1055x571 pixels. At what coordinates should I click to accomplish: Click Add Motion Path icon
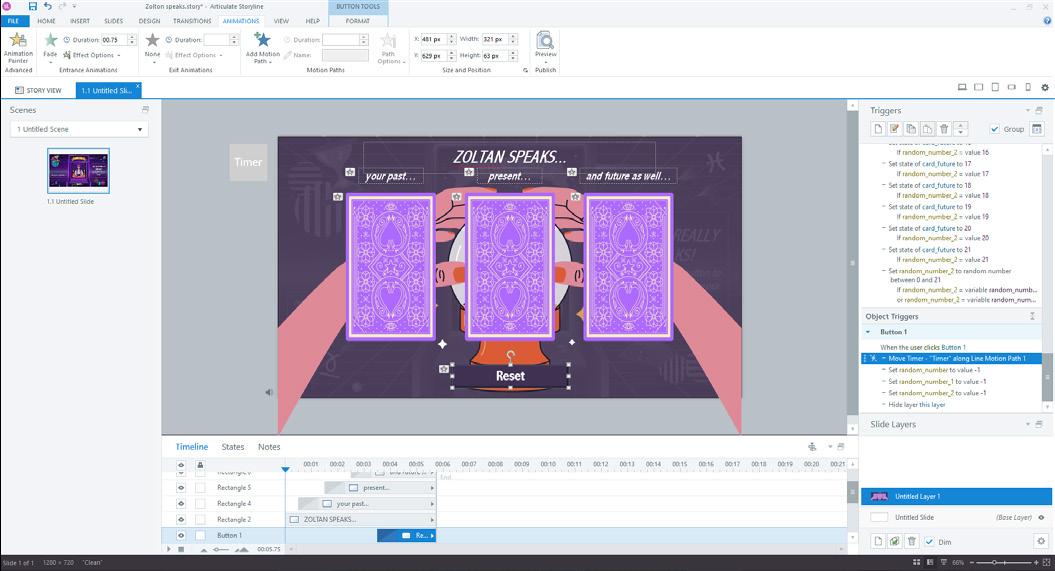point(262,39)
